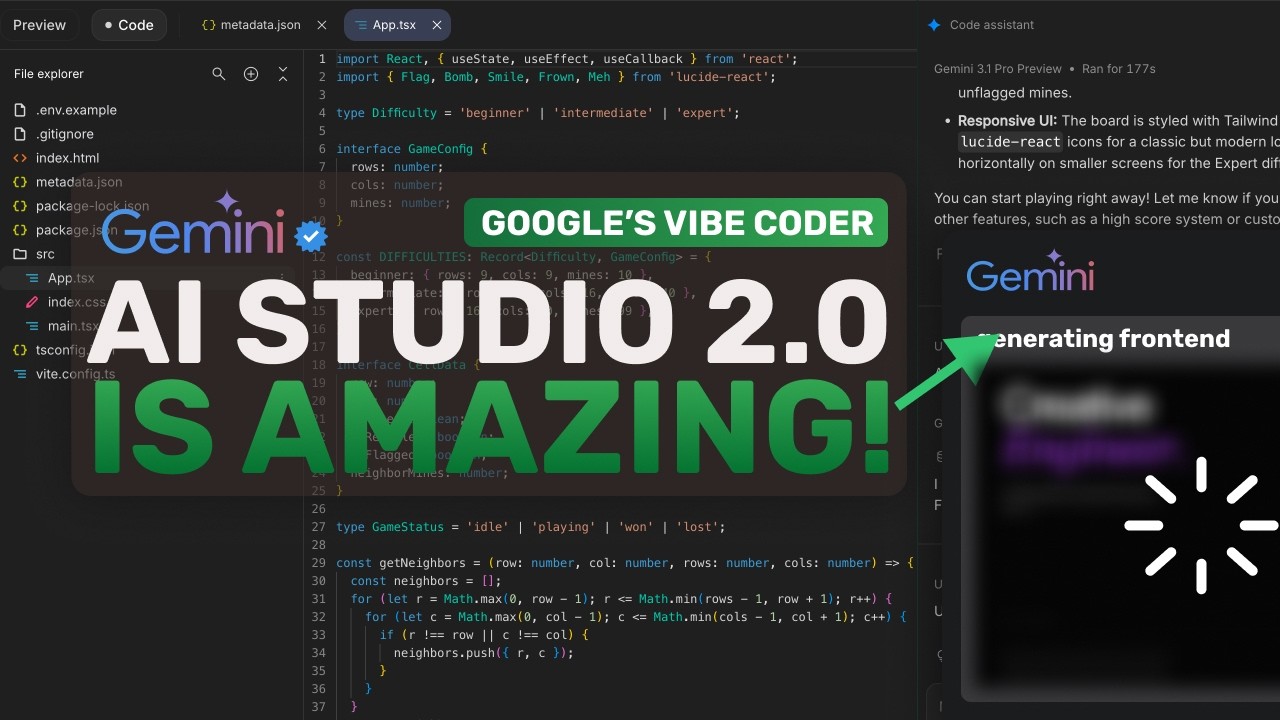Image resolution: width=1280 pixels, height=720 pixels.
Task: Click the pencil icon beside index.css
Action: click(32, 302)
